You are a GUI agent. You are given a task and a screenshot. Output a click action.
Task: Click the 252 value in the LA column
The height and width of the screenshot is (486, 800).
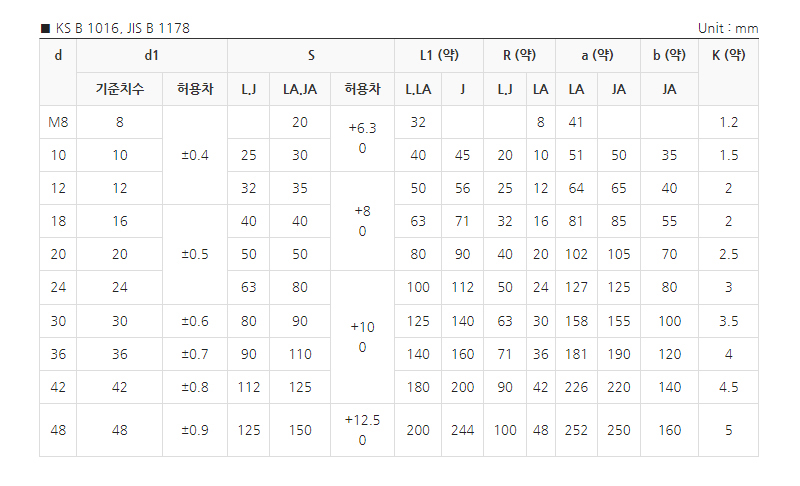(577, 430)
